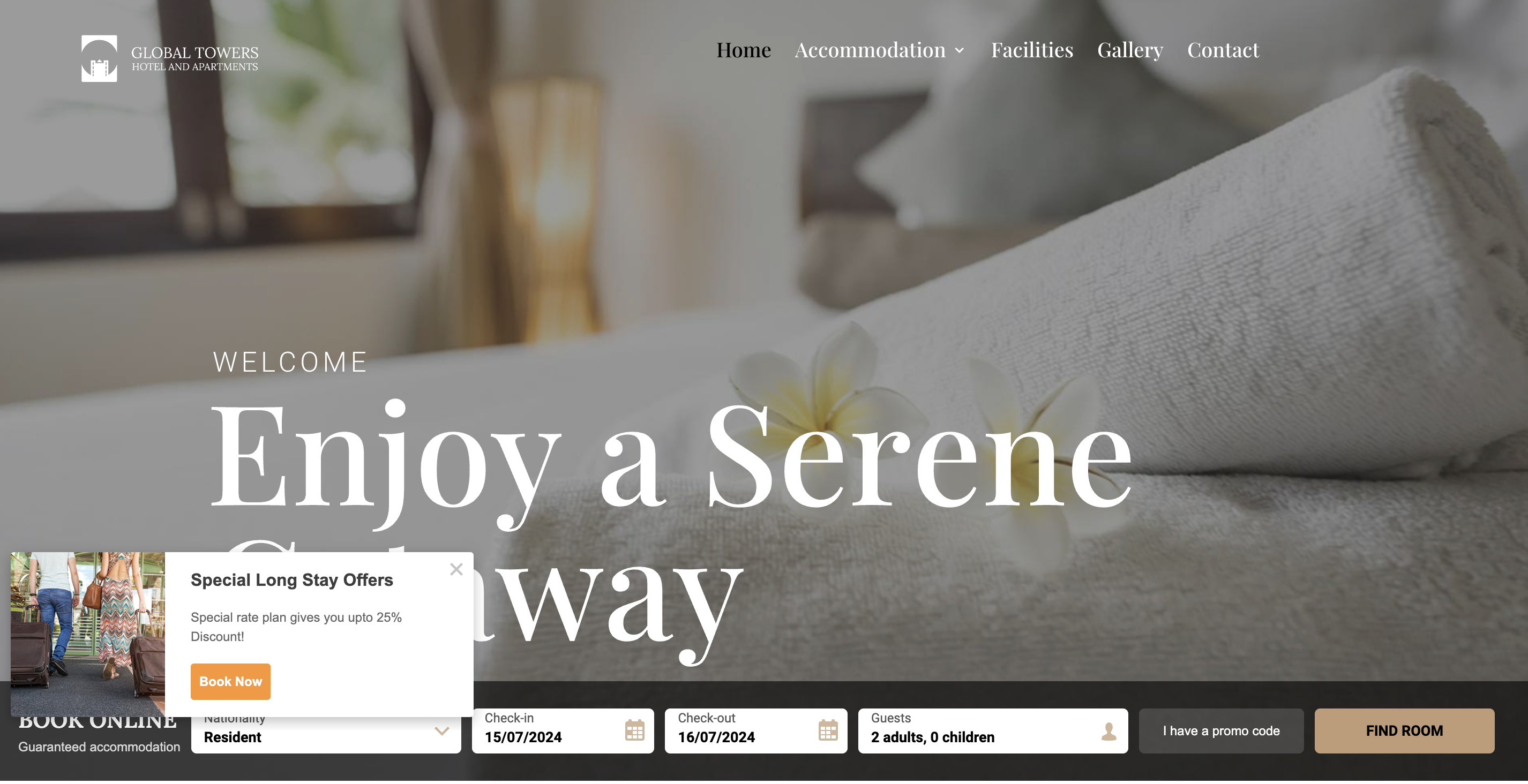
Task: Close the Special Long Stay Offers popup
Action: (x=456, y=569)
